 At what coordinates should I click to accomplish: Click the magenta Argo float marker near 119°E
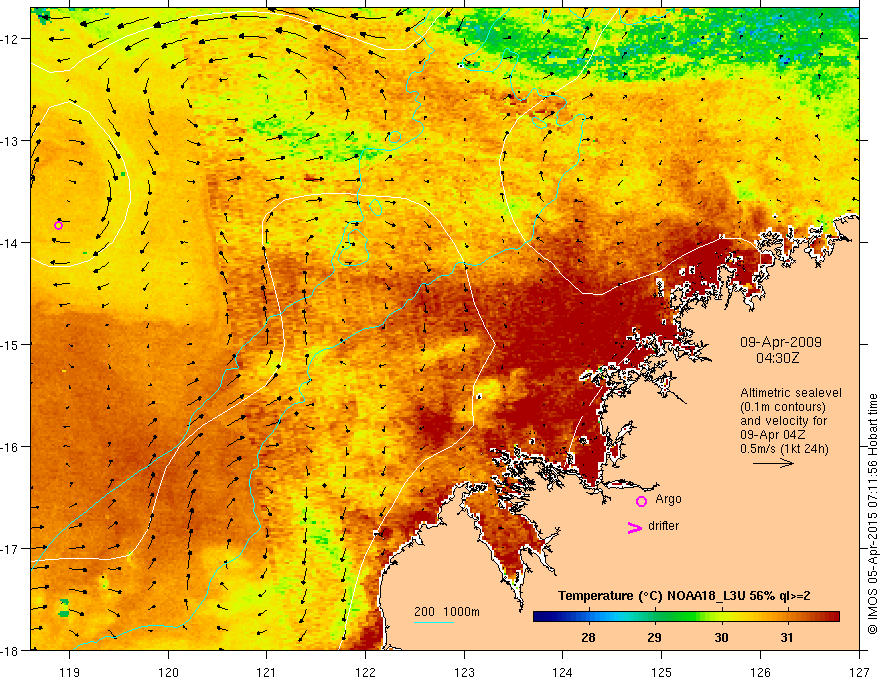58,226
